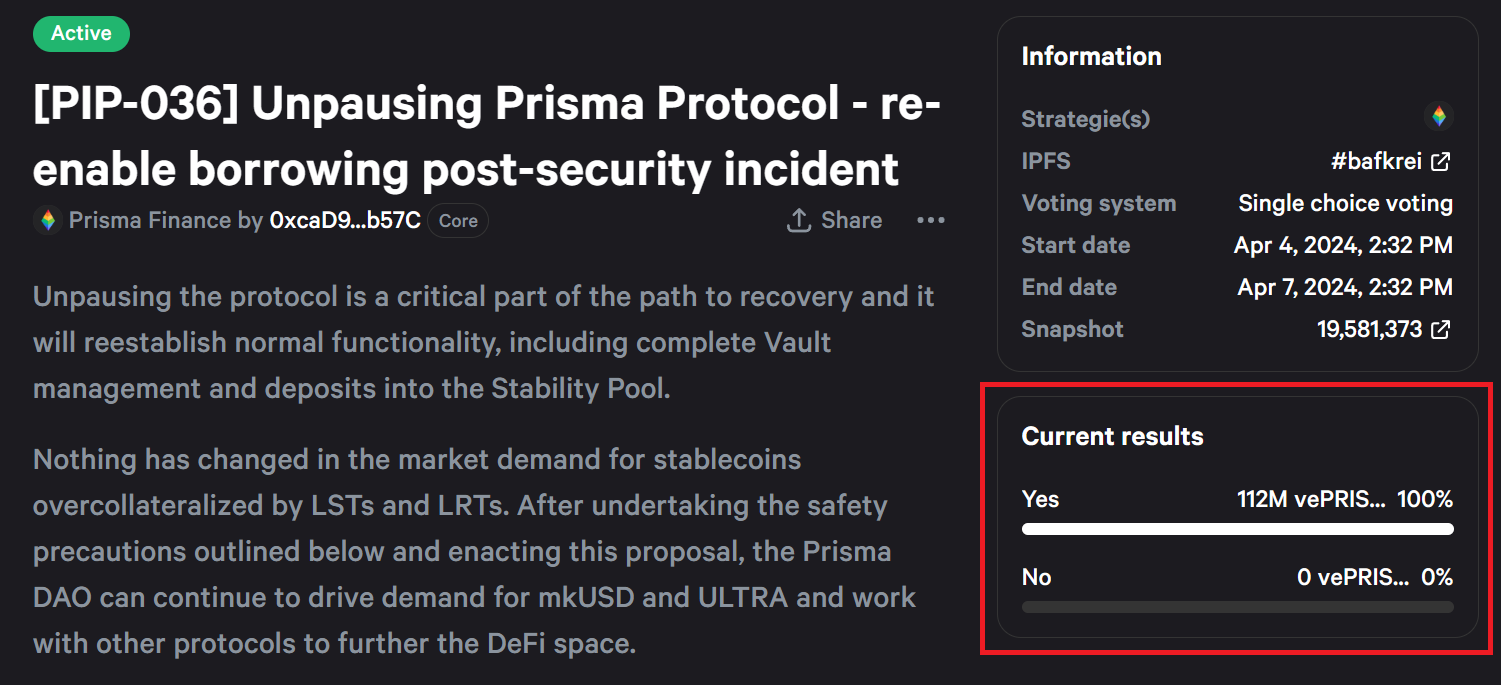1501x685 pixels.
Task: Open the Snapshot block external link icon
Action: tap(1441, 329)
